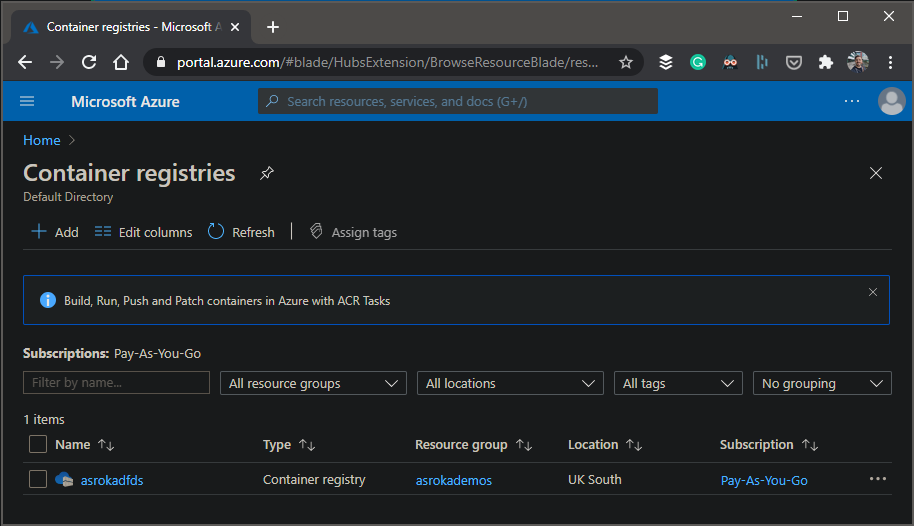Go to the Home breadcrumb

[x=42, y=140]
